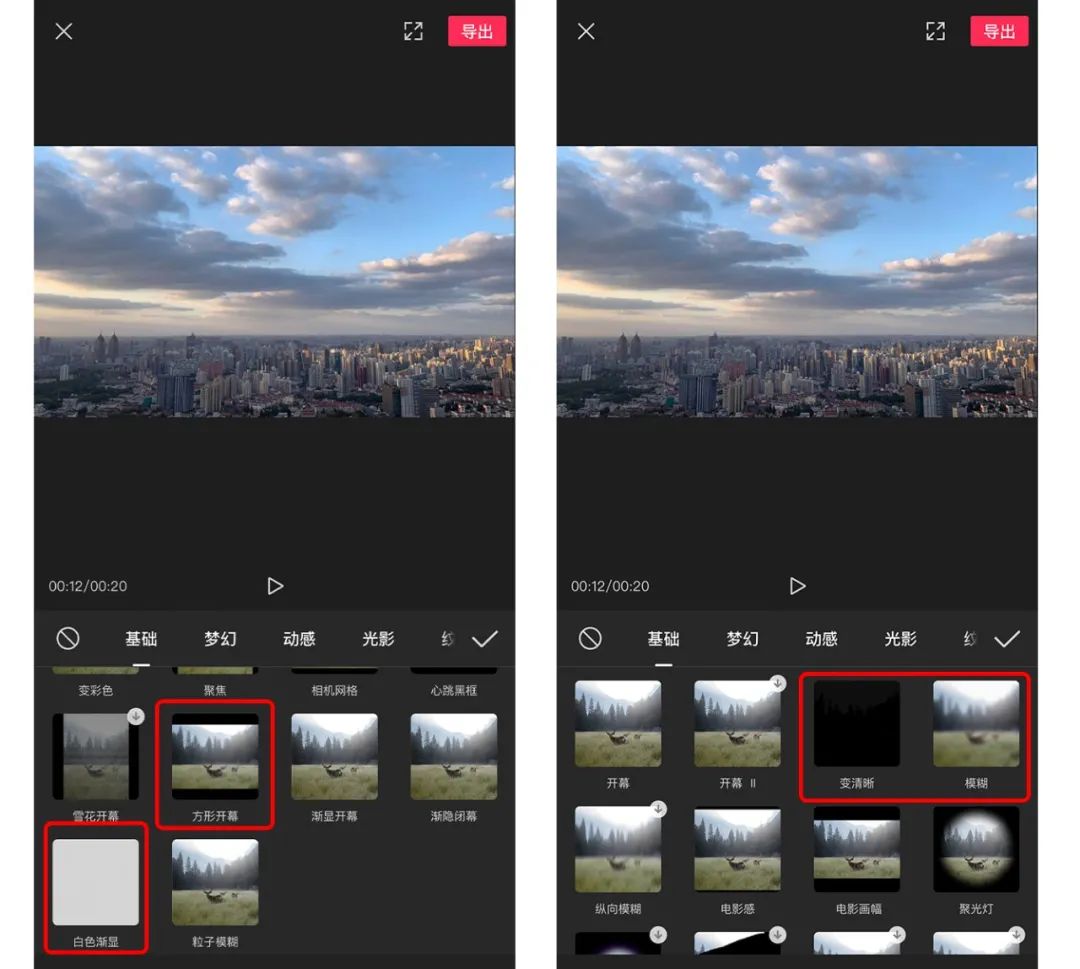Image resolution: width=1080 pixels, height=969 pixels.
Task: Play the video in right screen
Action: tap(797, 586)
